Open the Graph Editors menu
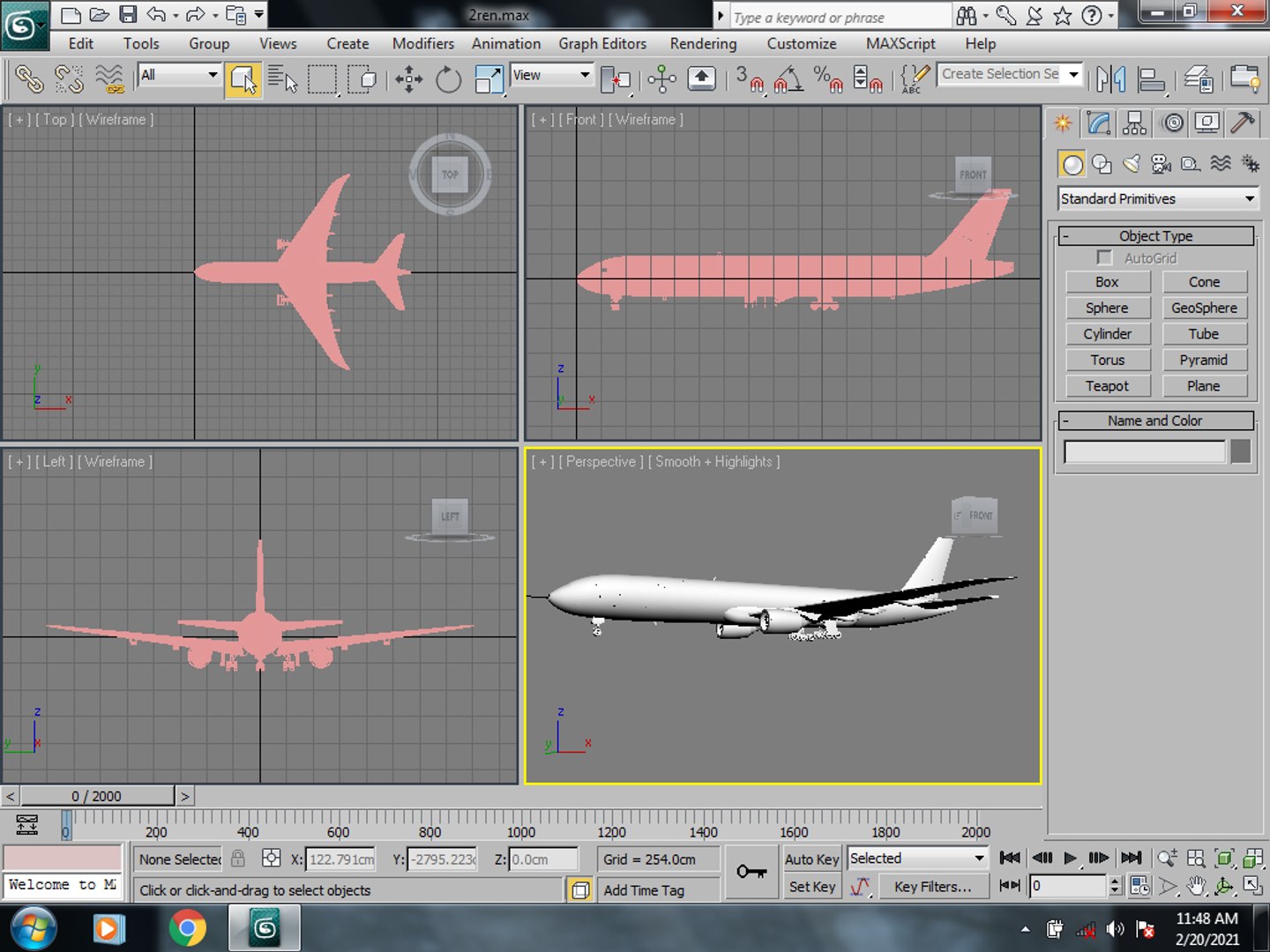1270x952 pixels. coord(602,43)
